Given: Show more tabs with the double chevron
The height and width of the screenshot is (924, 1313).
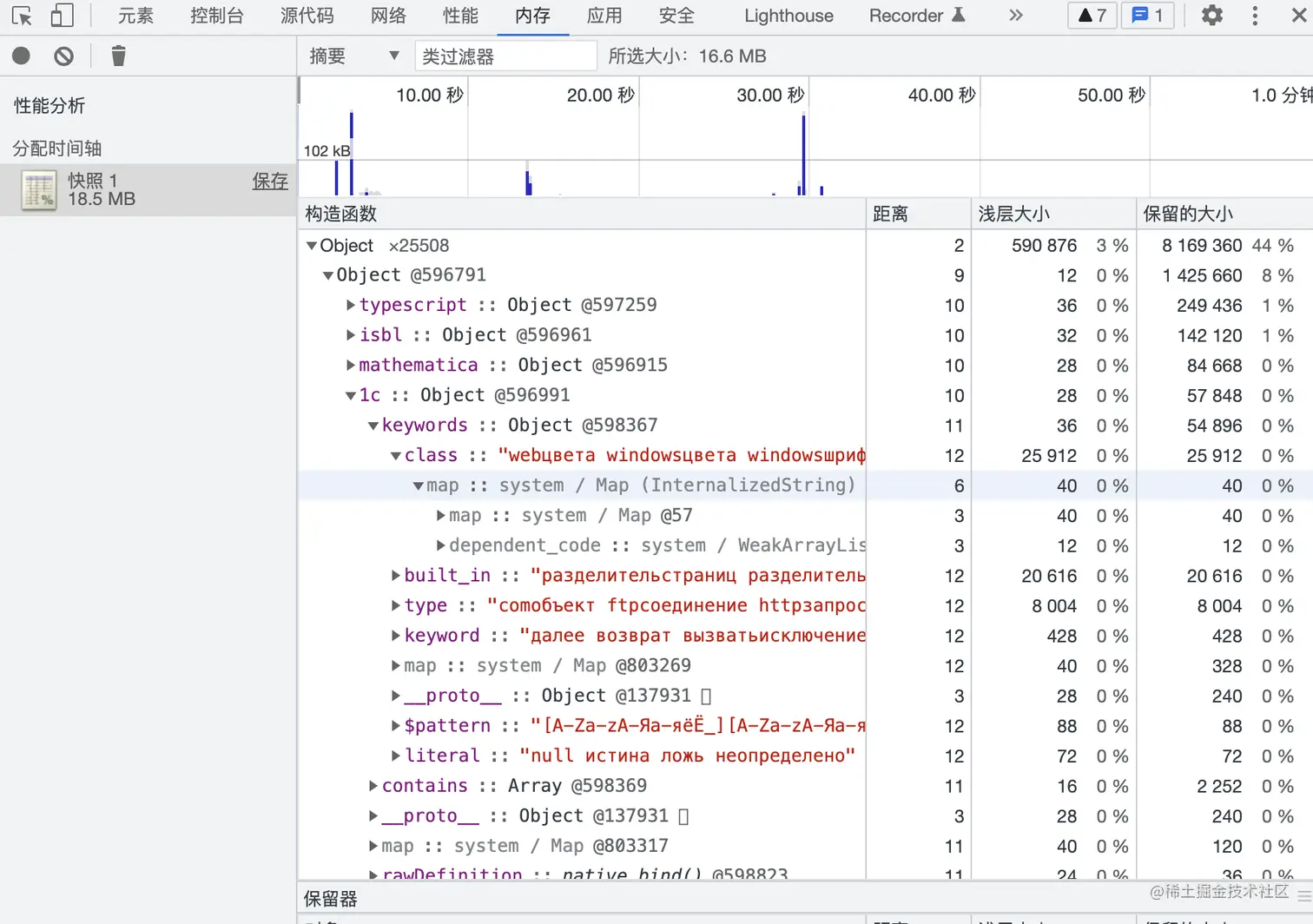Looking at the screenshot, I should (x=1016, y=16).
